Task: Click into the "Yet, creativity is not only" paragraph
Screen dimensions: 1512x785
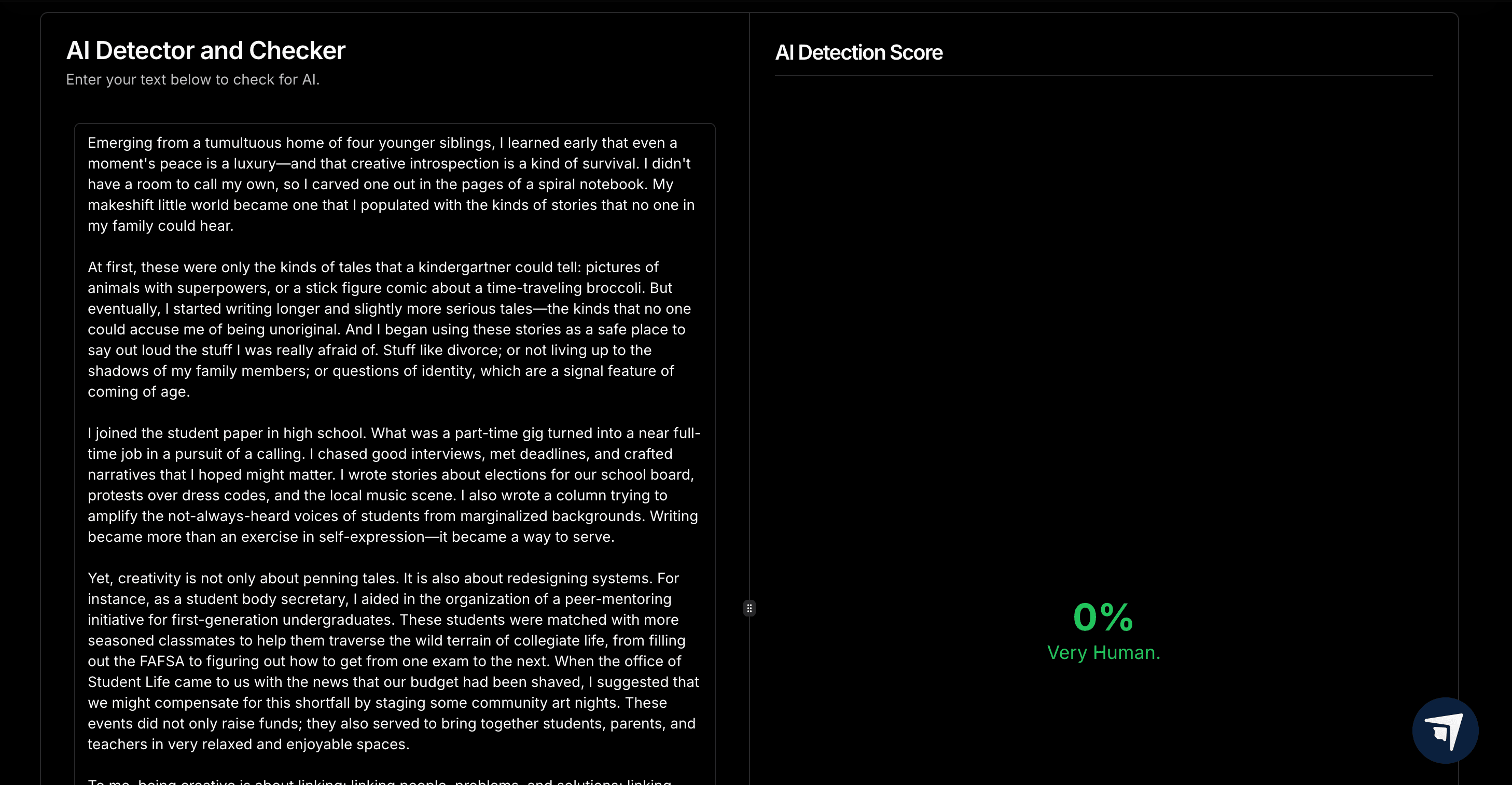Action: 382,641
